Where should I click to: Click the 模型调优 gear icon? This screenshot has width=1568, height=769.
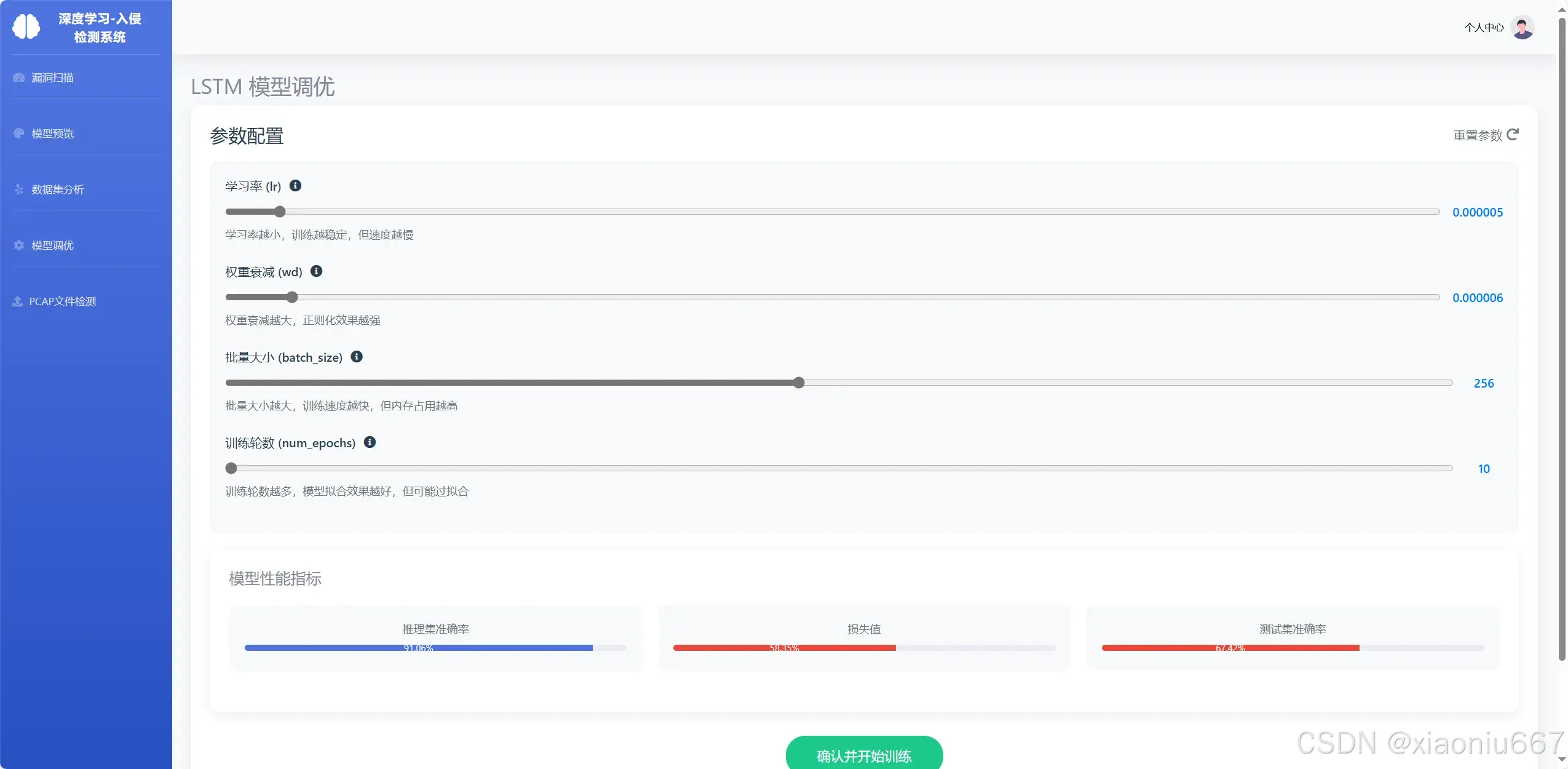19,245
